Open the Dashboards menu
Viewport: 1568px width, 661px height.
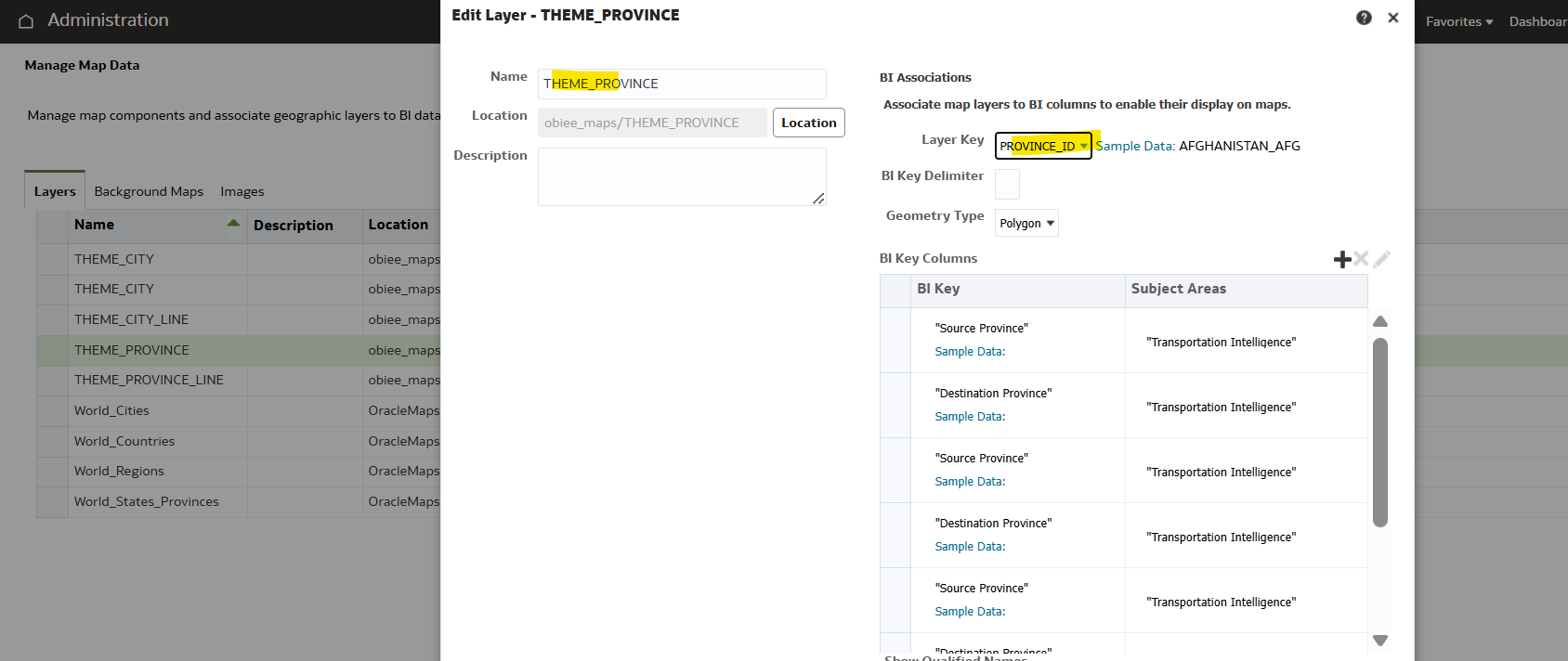tap(1538, 21)
